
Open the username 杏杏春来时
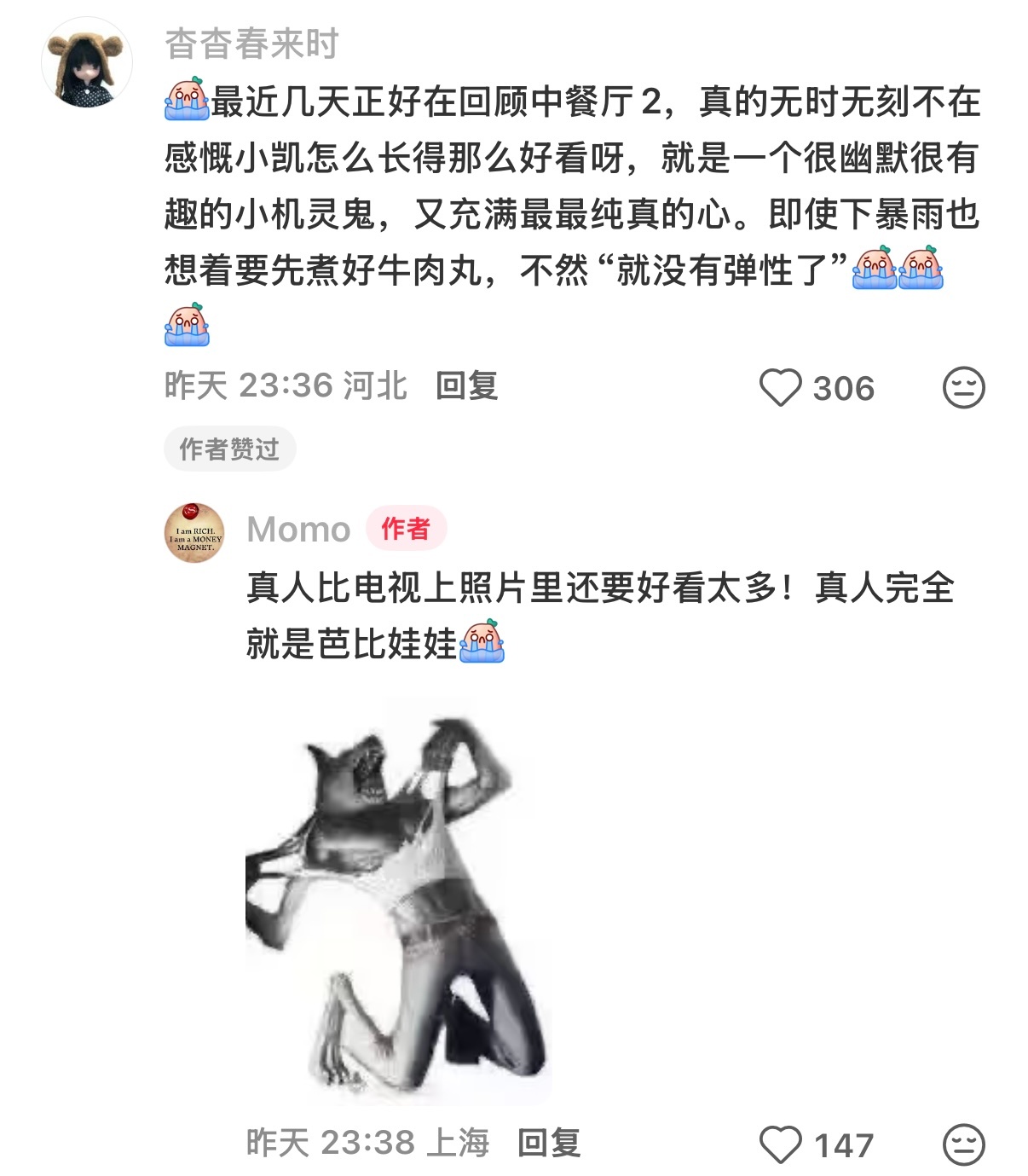(x=251, y=44)
